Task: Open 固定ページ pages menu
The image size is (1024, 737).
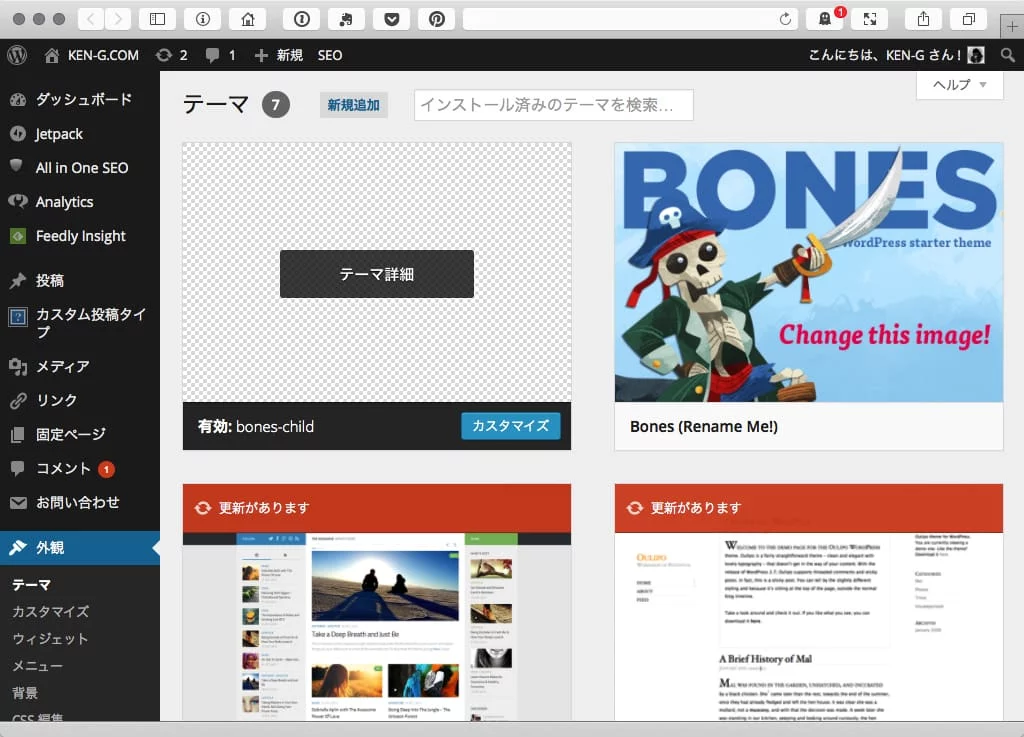Action: [x=80, y=434]
